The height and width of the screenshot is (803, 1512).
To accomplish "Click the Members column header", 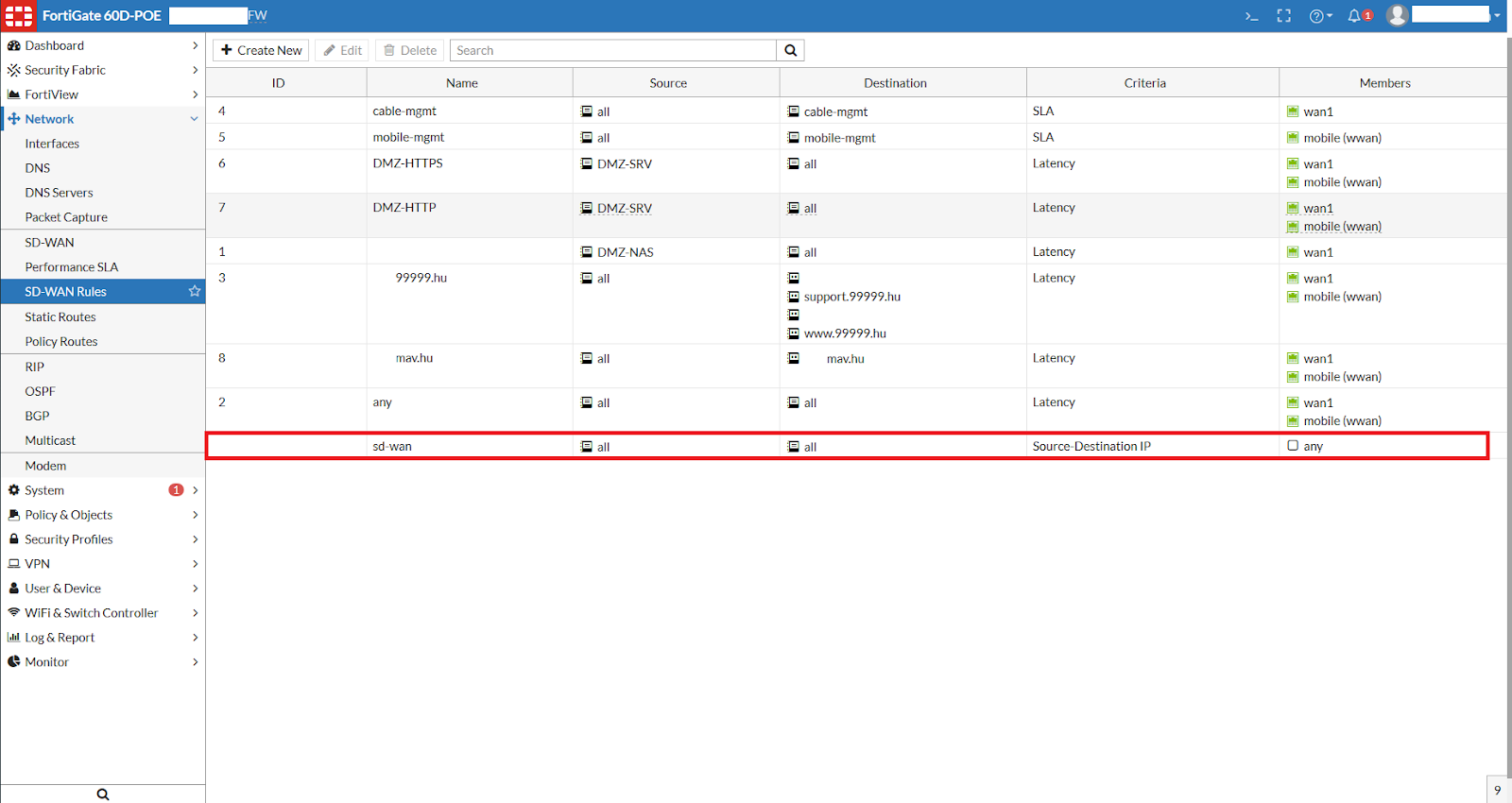I will [x=1392, y=83].
